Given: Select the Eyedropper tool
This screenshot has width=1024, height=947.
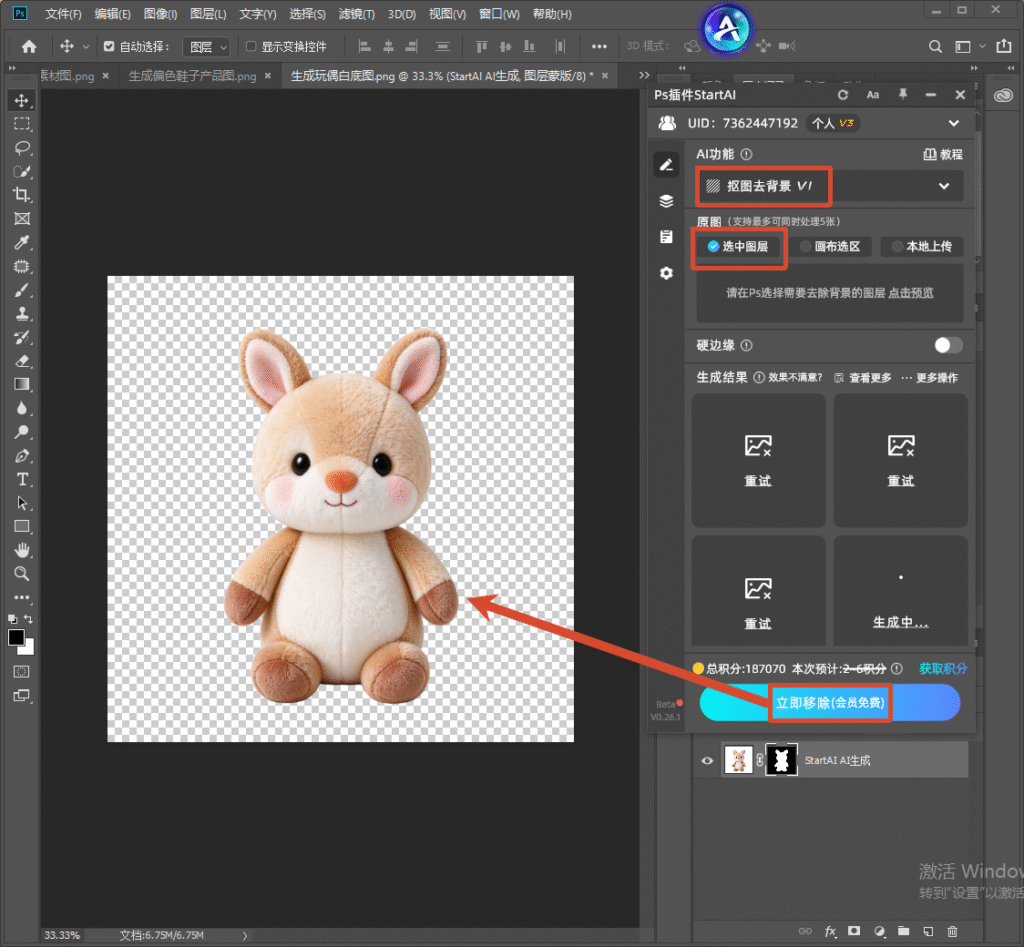Looking at the screenshot, I should [22, 242].
